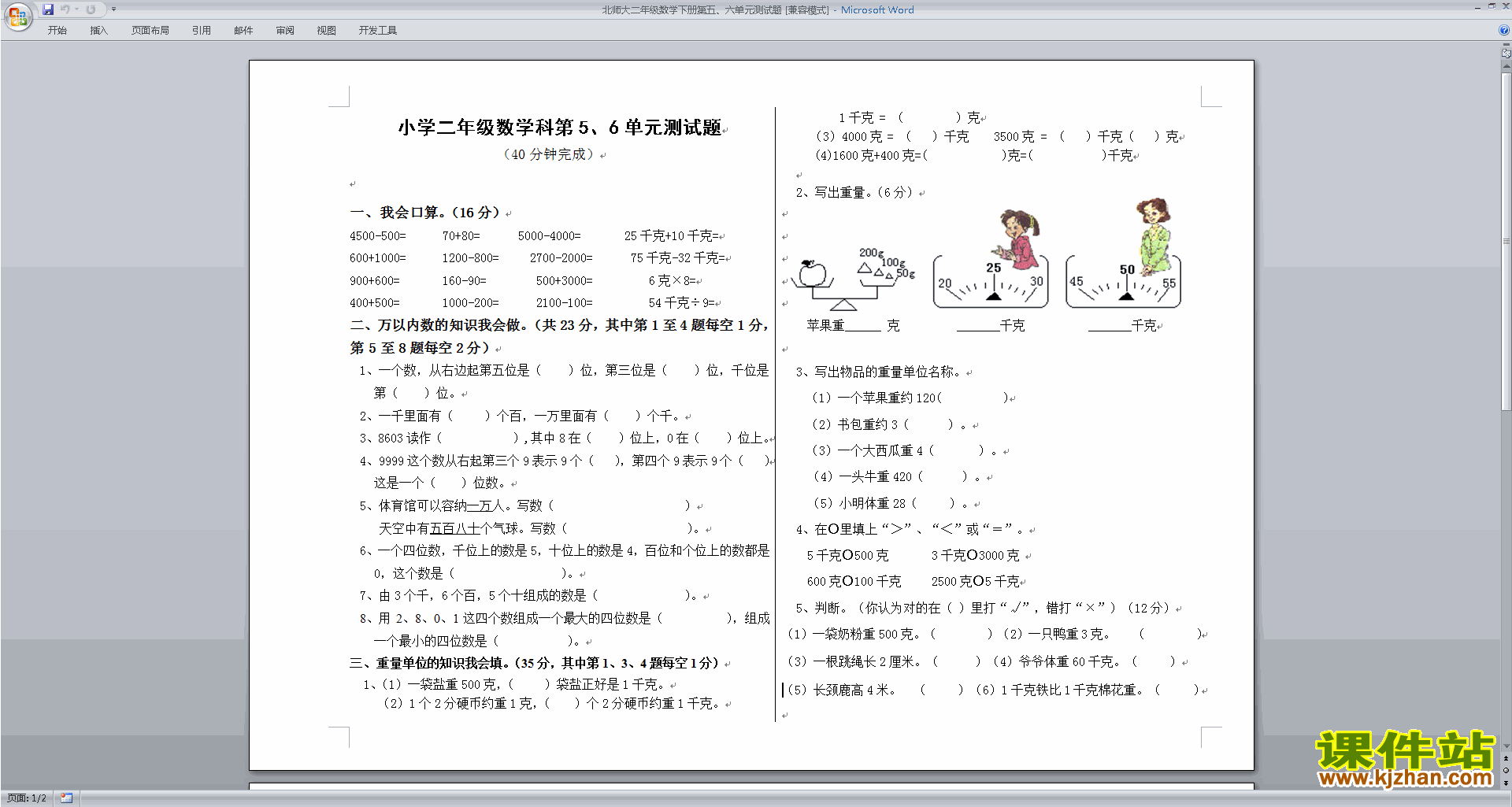The image size is (1512, 807).
Task: Open the Undo history dropdown arrow
Action: 76,9
